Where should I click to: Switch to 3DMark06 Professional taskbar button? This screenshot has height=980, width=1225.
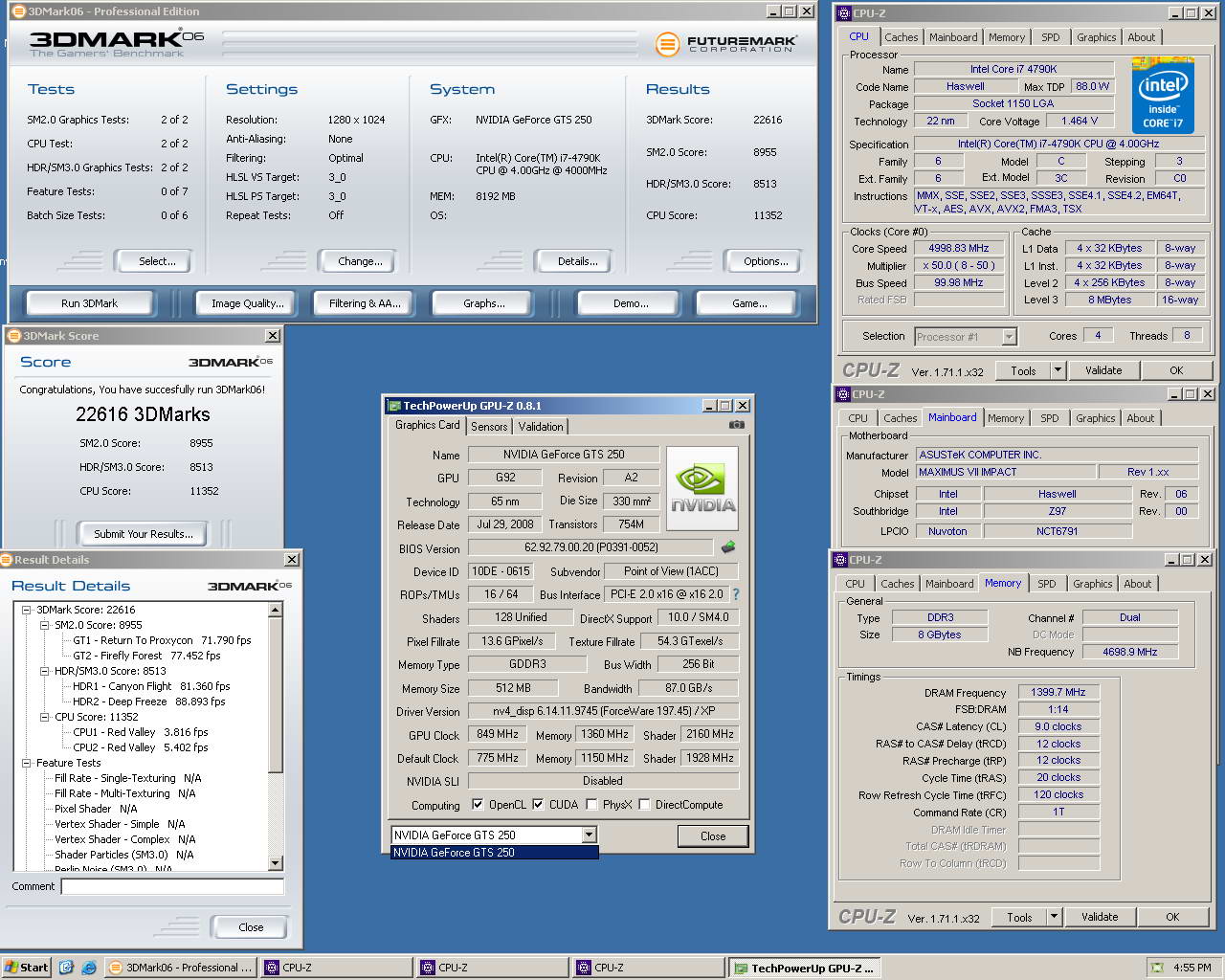coord(180,968)
